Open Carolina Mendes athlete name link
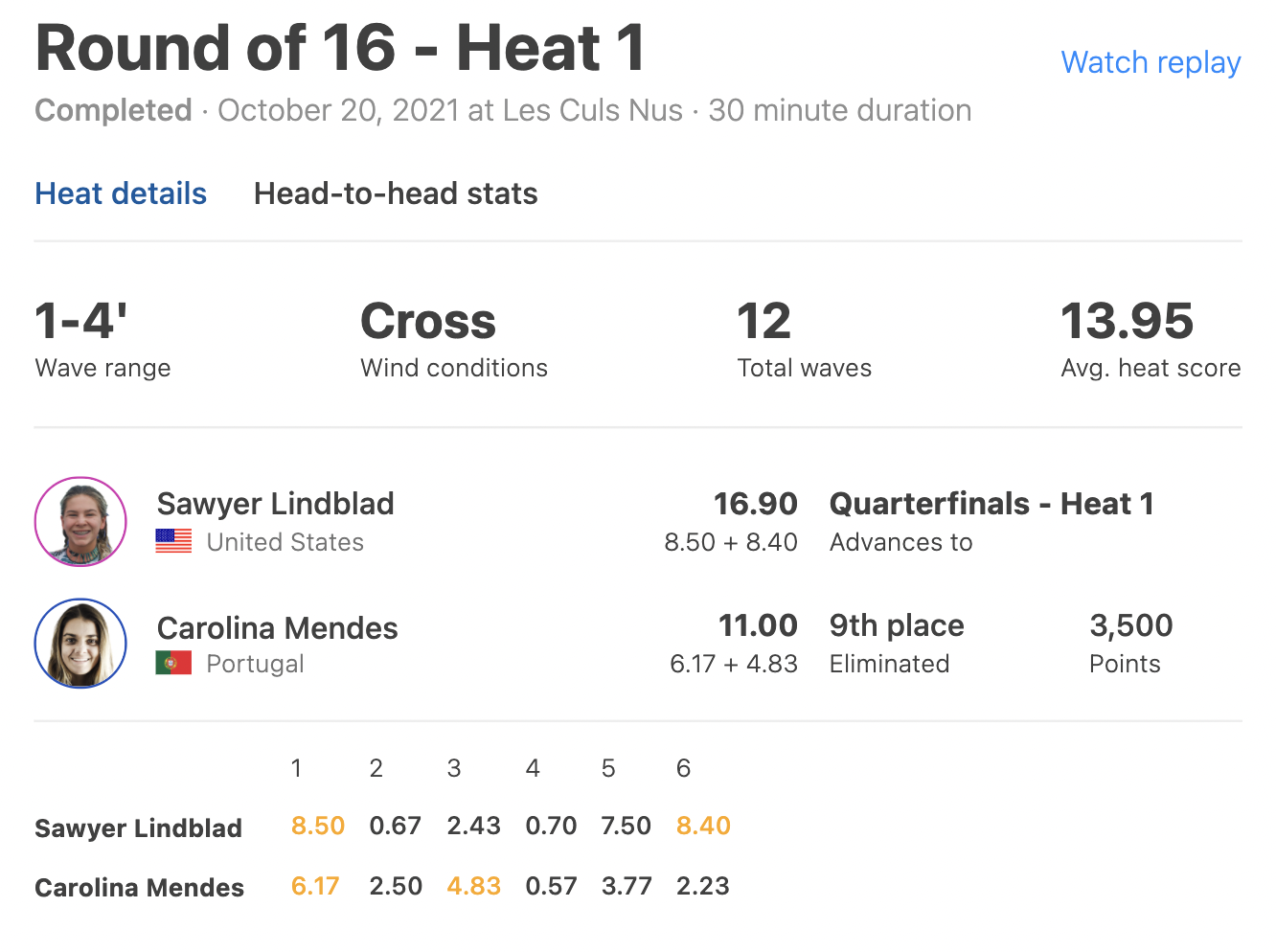This screenshot has height=952, width=1276. [277, 628]
